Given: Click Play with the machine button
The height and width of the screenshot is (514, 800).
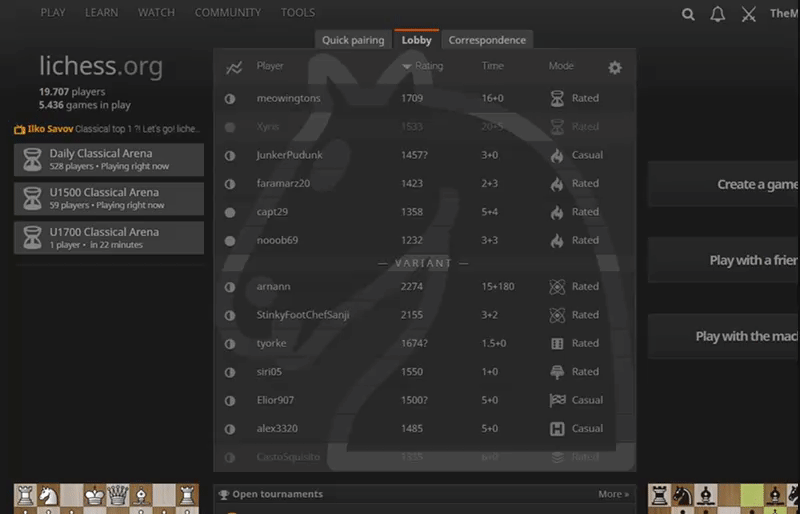Looking at the screenshot, I should pyautogui.click(x=723, y=336).
